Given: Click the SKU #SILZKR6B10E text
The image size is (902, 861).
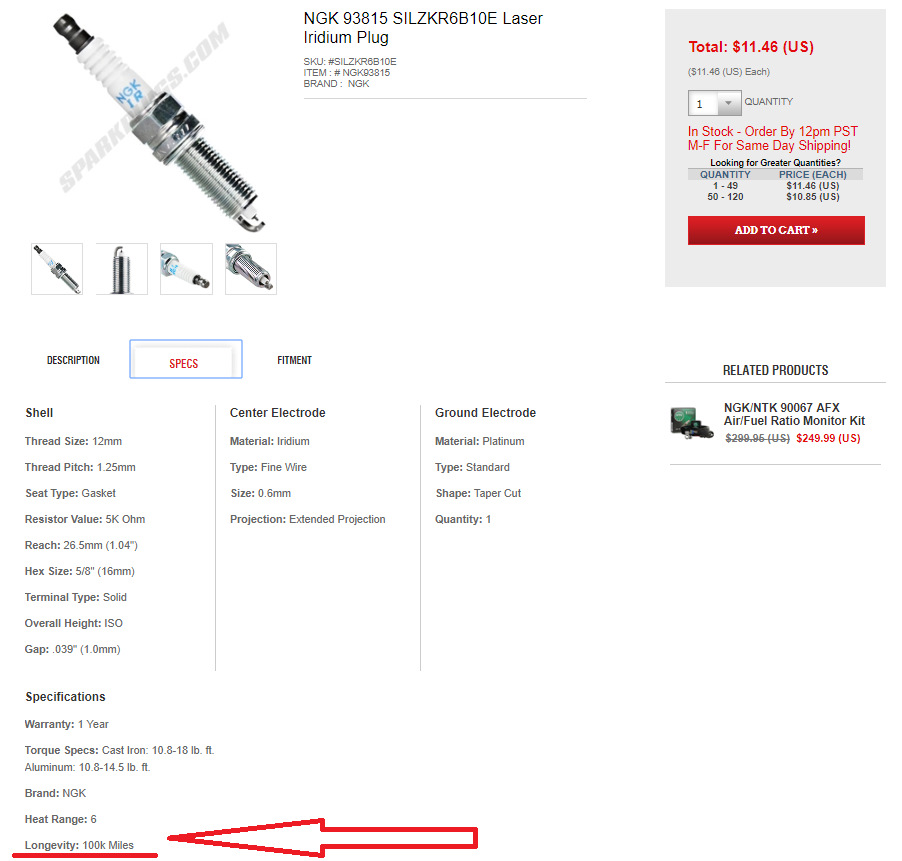Looking at the screenshot, I should [x=350, y=62].
